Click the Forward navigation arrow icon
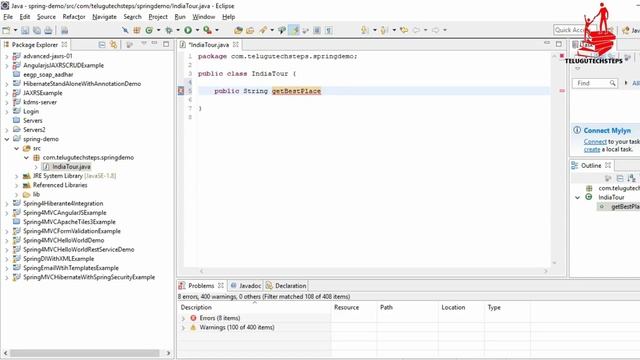 point(436,30)
